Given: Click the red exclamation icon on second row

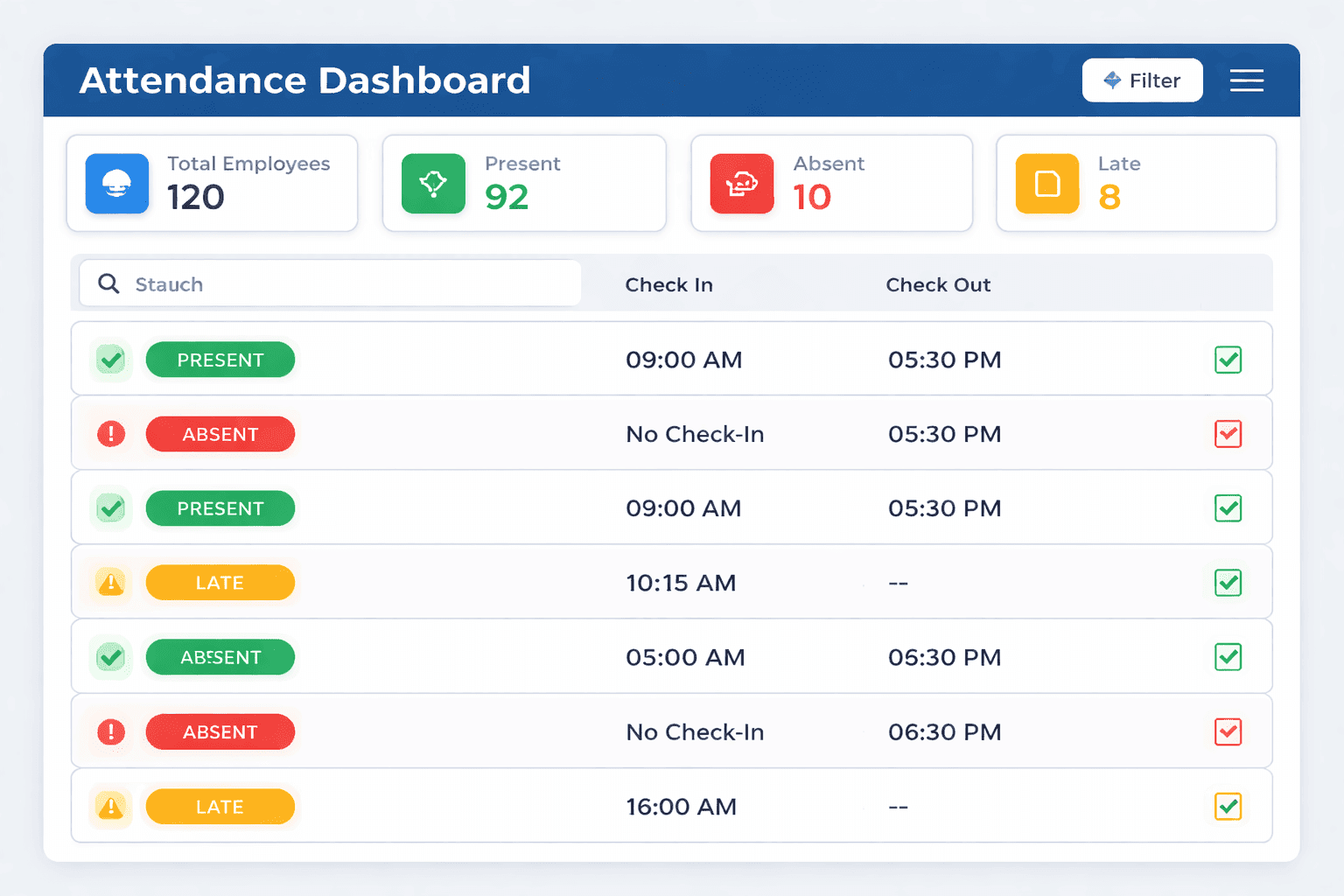Looking at the screenshot, I should [x=110, y=433].
